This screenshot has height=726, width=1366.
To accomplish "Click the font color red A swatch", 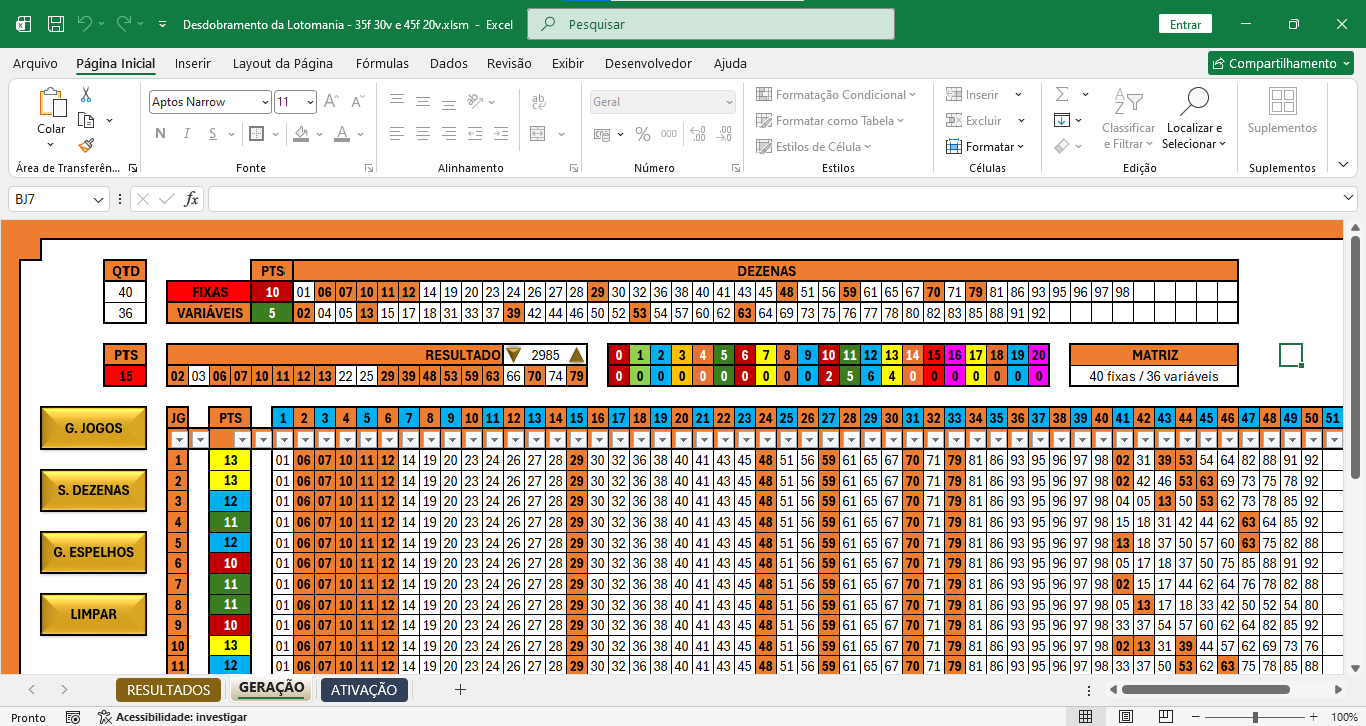I will 342,134.
